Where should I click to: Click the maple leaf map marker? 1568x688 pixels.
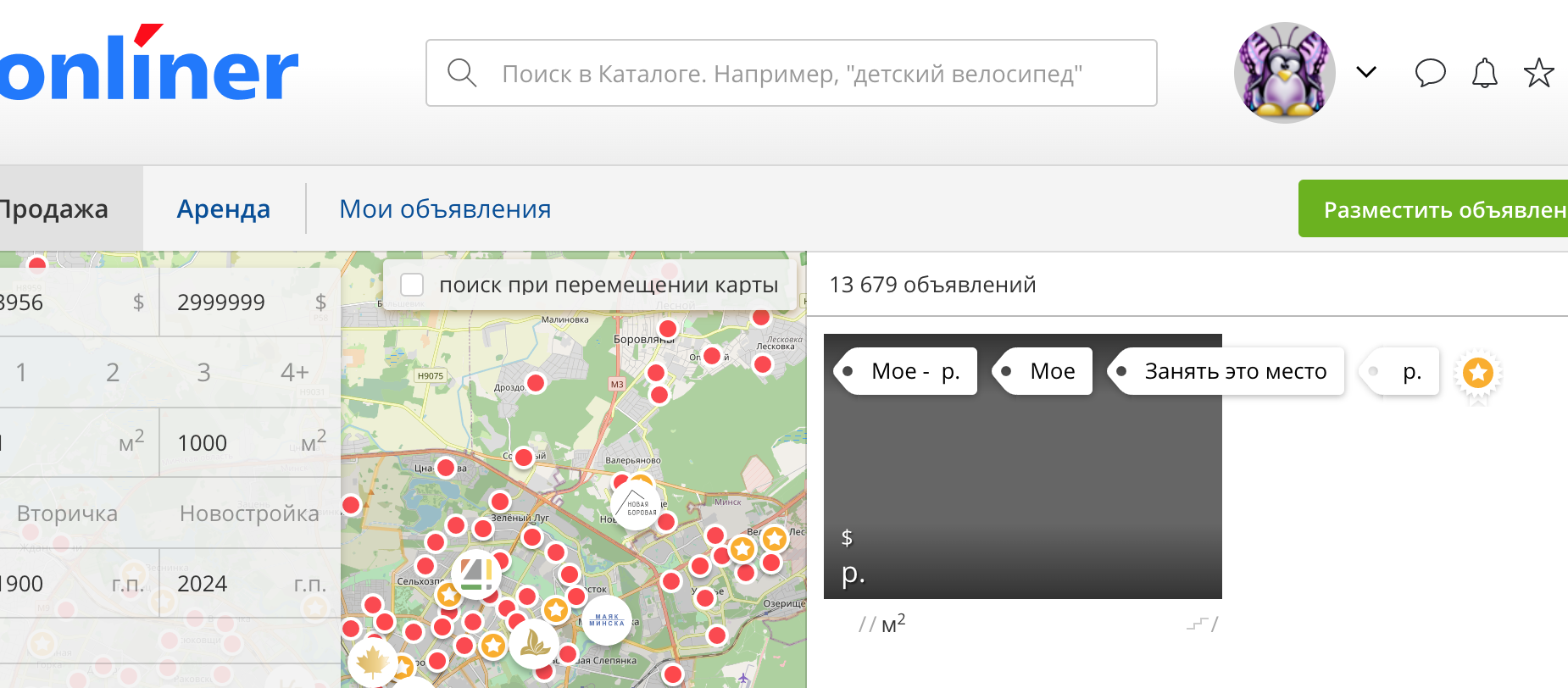coord(371,663)
